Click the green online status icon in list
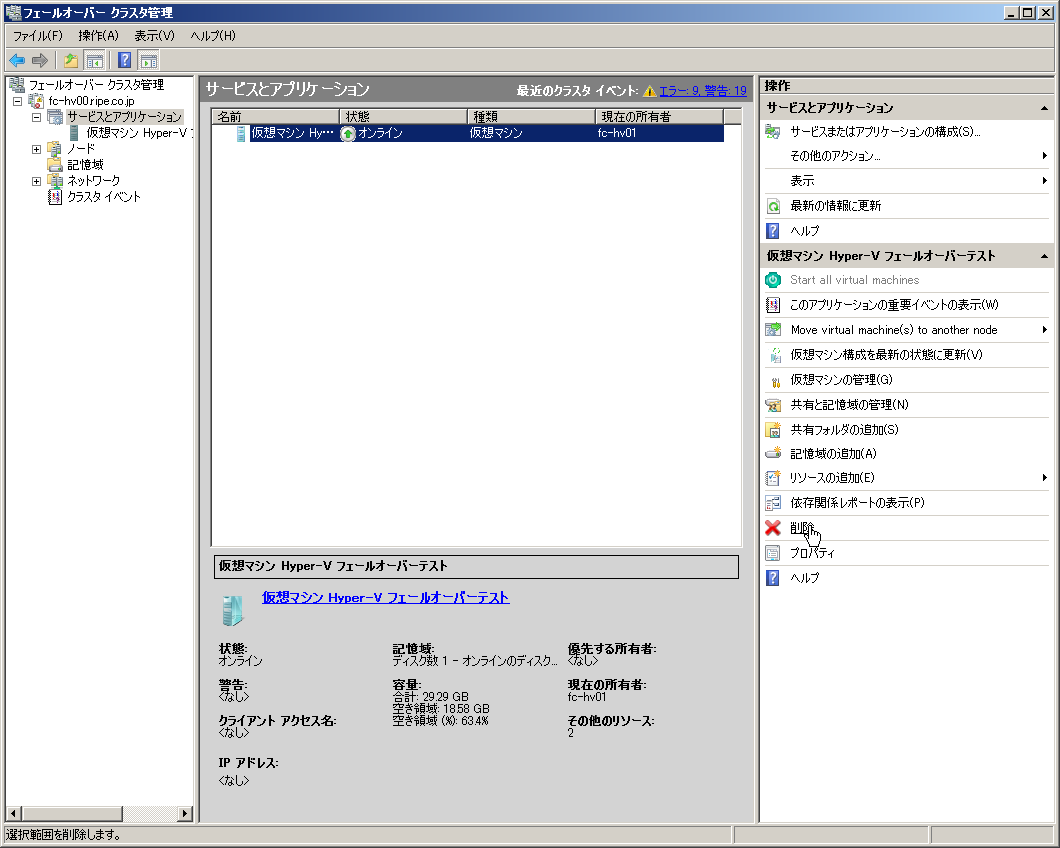This screenshot has width=1060, height=848. coord(347,134)
